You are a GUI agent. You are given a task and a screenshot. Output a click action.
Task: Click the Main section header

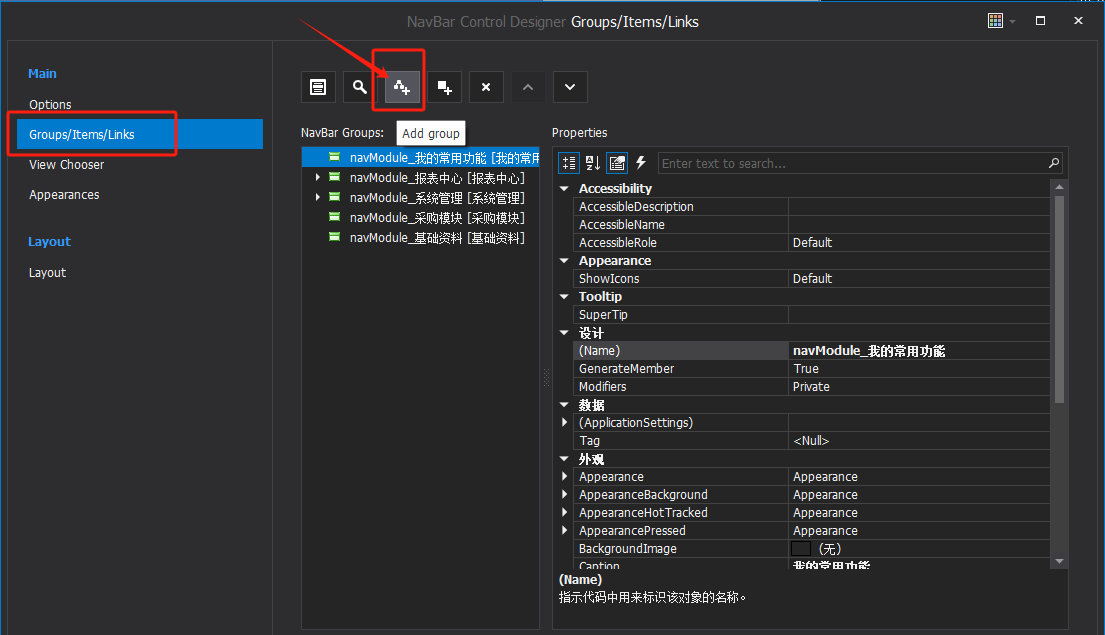(42, 73)
